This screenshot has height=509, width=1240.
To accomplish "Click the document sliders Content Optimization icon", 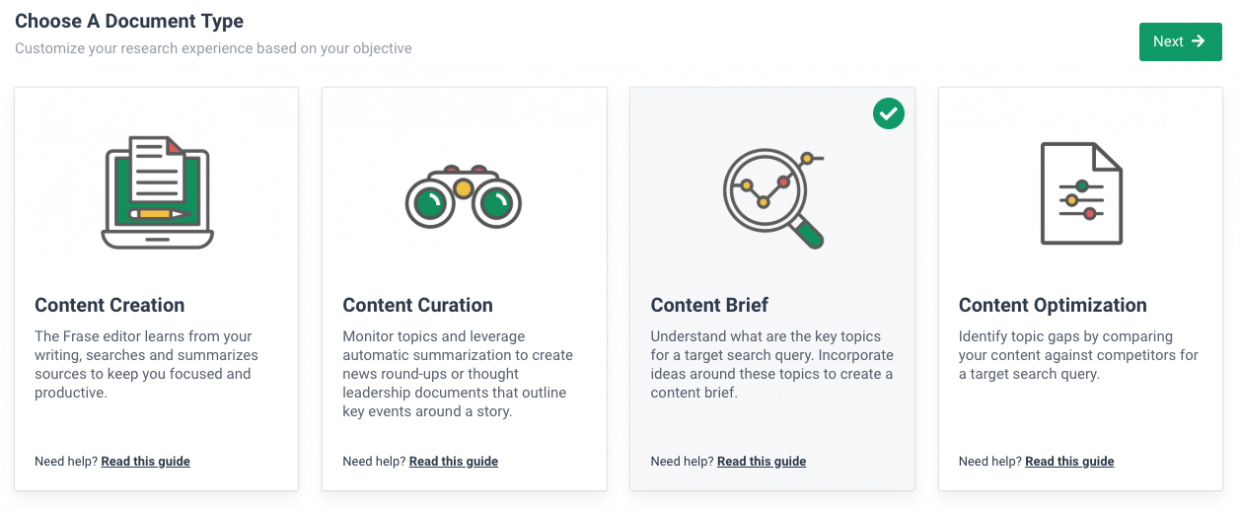I will tap(1081, 193).
